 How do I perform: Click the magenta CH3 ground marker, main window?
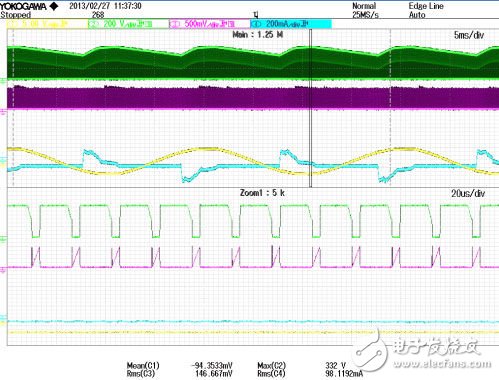(3, 111)
